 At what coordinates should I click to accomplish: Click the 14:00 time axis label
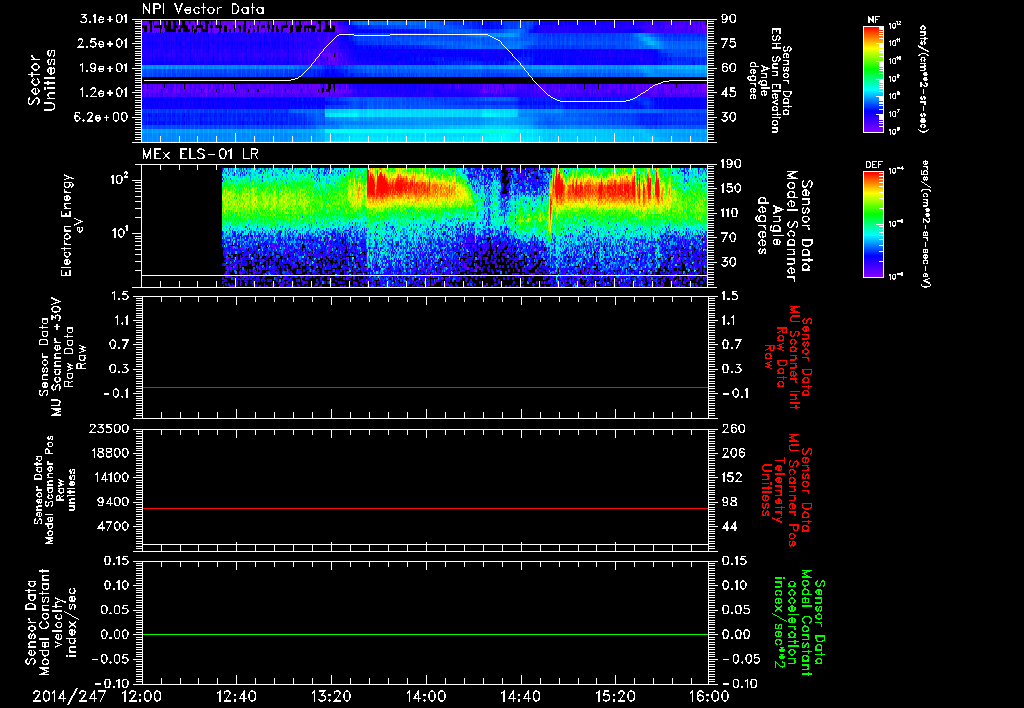pos(426,696)
